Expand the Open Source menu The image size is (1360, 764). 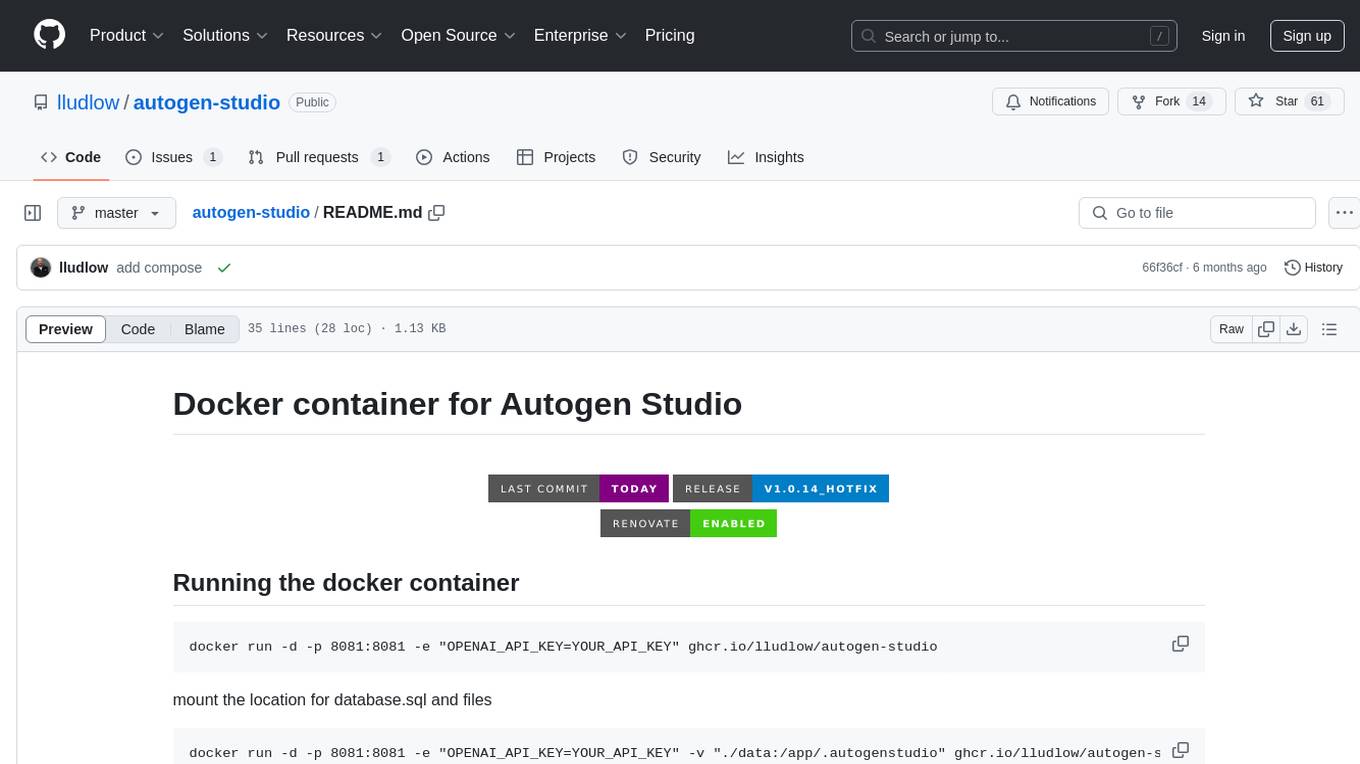click(458, 35)
